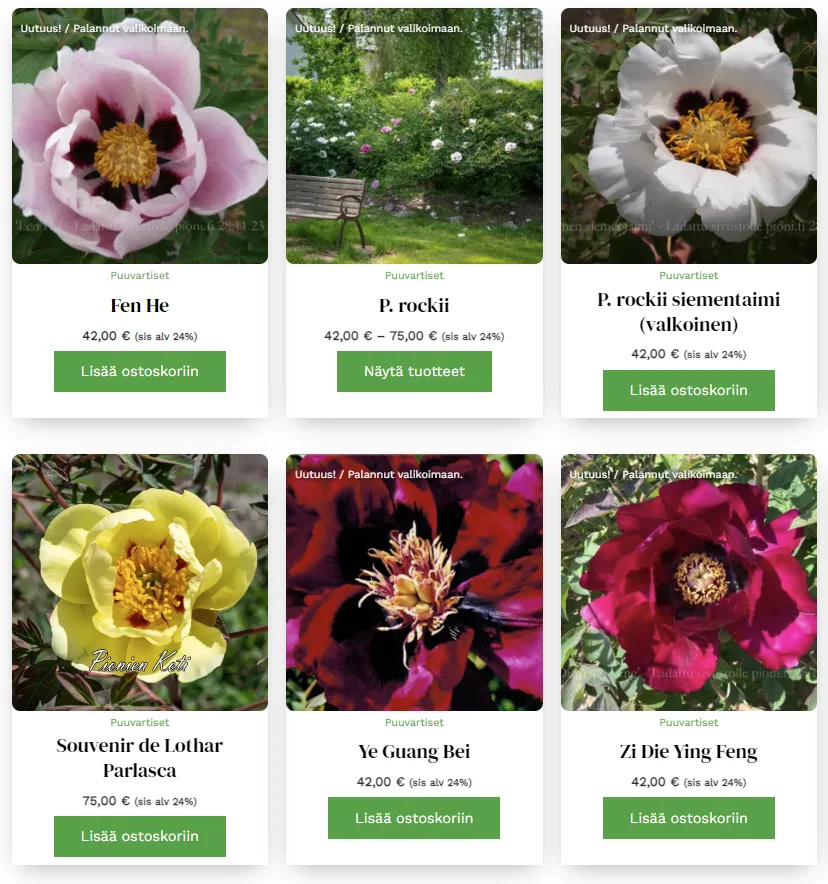Add Zi Die Ying Feng to cart
The height and width of the screenshot is (884, 828).
pyautogui.click(x=689, y=818)
